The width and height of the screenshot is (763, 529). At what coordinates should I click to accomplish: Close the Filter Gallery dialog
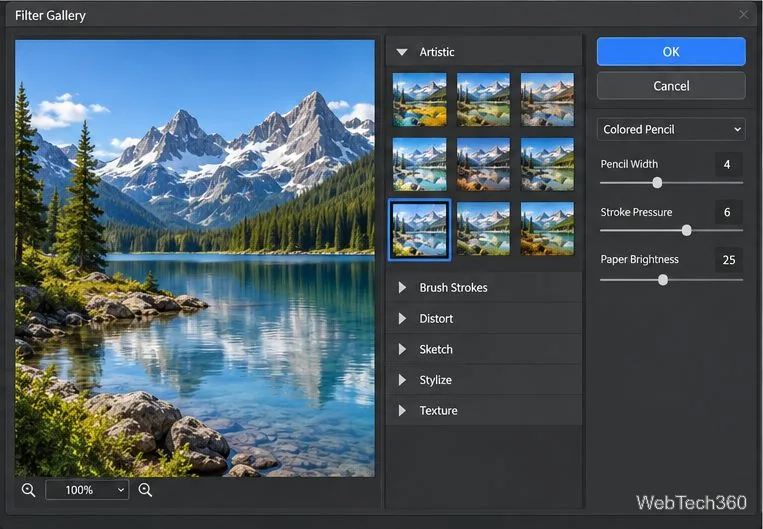point(744,15)
